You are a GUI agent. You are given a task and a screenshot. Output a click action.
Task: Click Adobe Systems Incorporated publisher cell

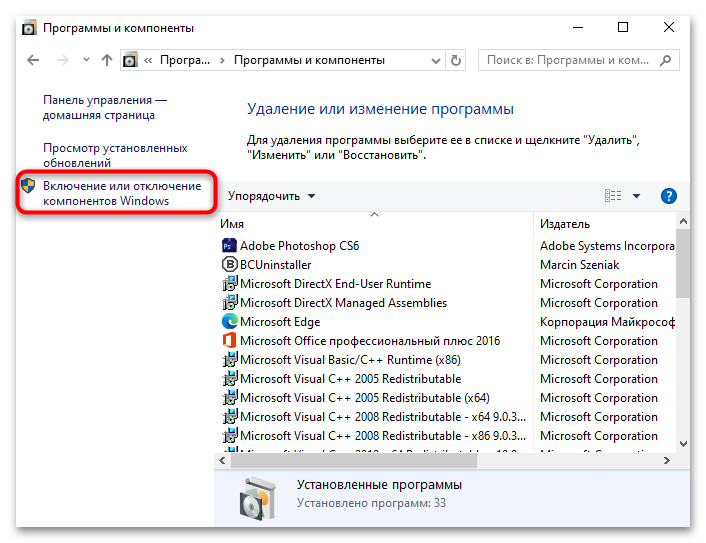607,246
